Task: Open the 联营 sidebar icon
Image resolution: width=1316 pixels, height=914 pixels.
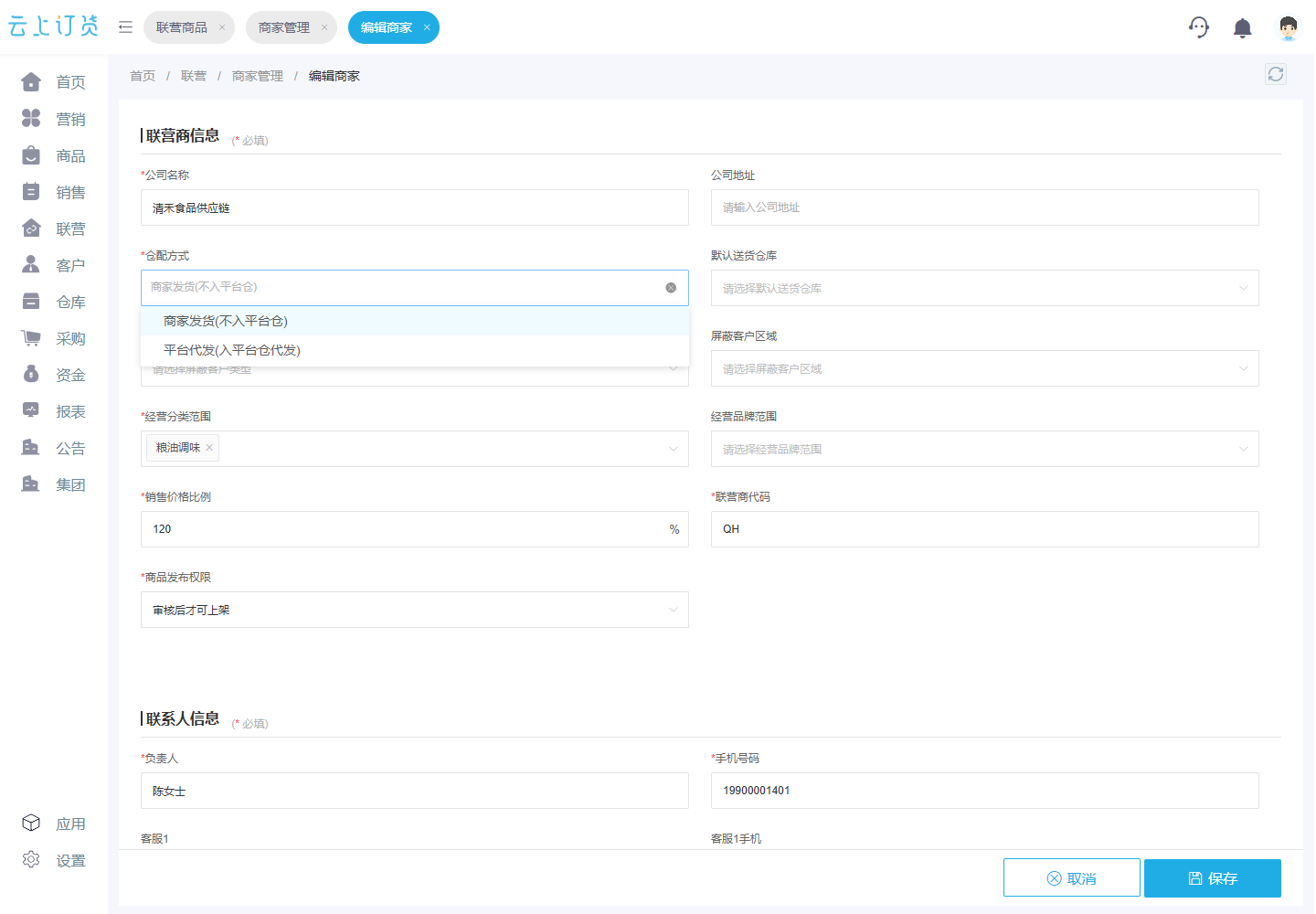Action: point(31,228)
